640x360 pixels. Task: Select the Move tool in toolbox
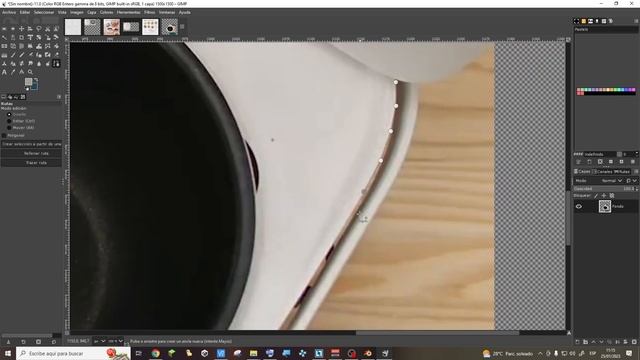pos(21,29)
